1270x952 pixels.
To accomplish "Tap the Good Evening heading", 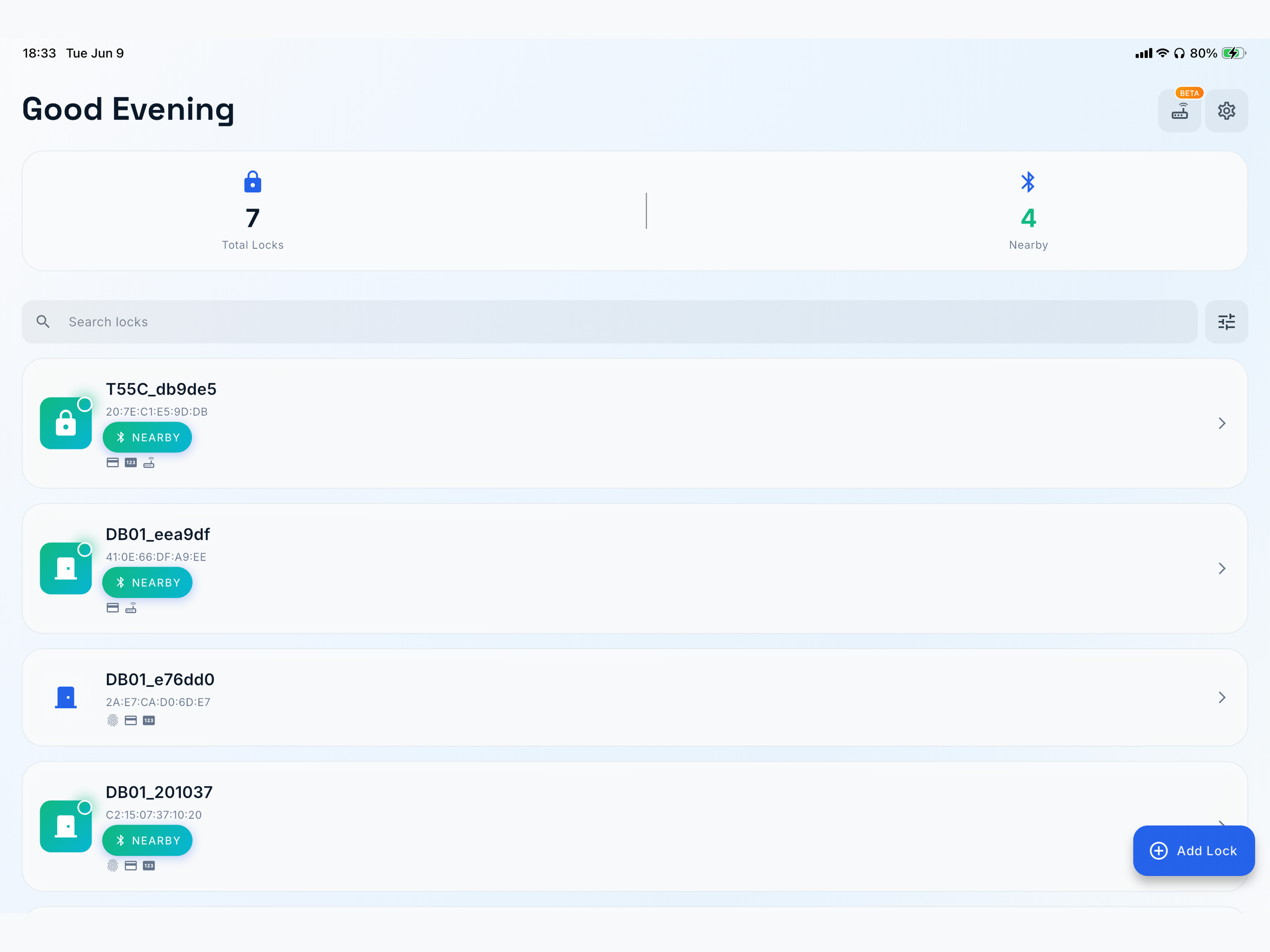I will point(128,110).
